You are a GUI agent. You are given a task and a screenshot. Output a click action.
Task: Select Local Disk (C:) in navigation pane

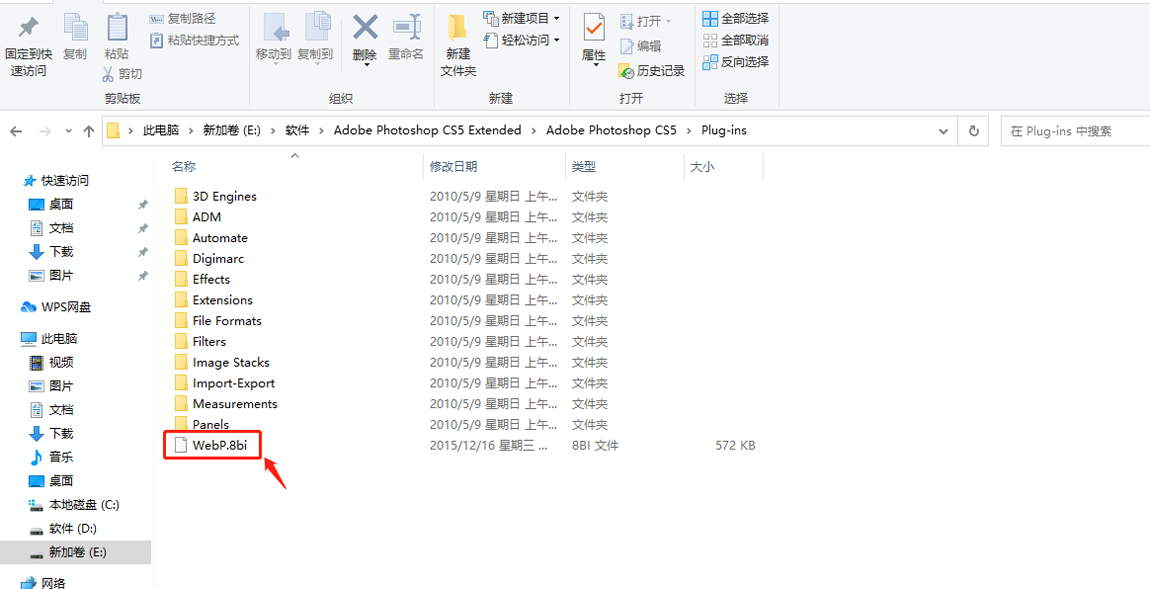(x=84, y=505)
